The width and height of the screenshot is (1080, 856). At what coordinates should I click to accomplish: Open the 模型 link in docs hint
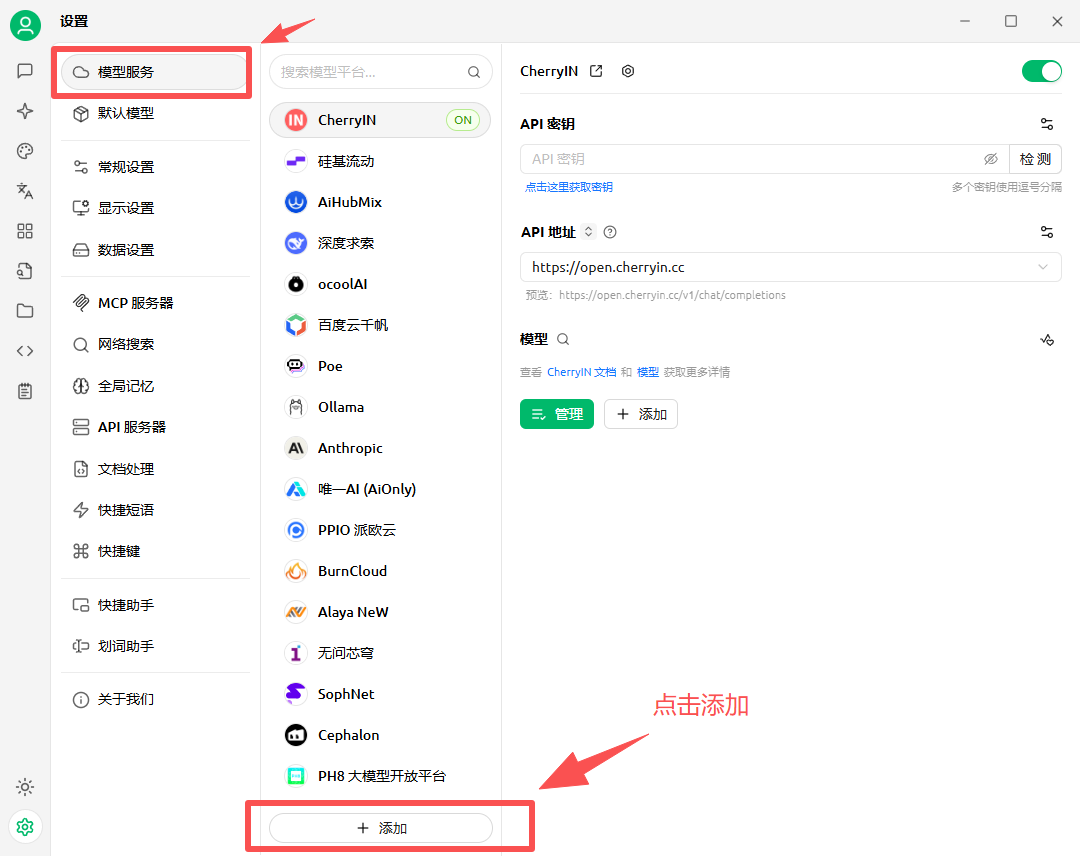648,372
